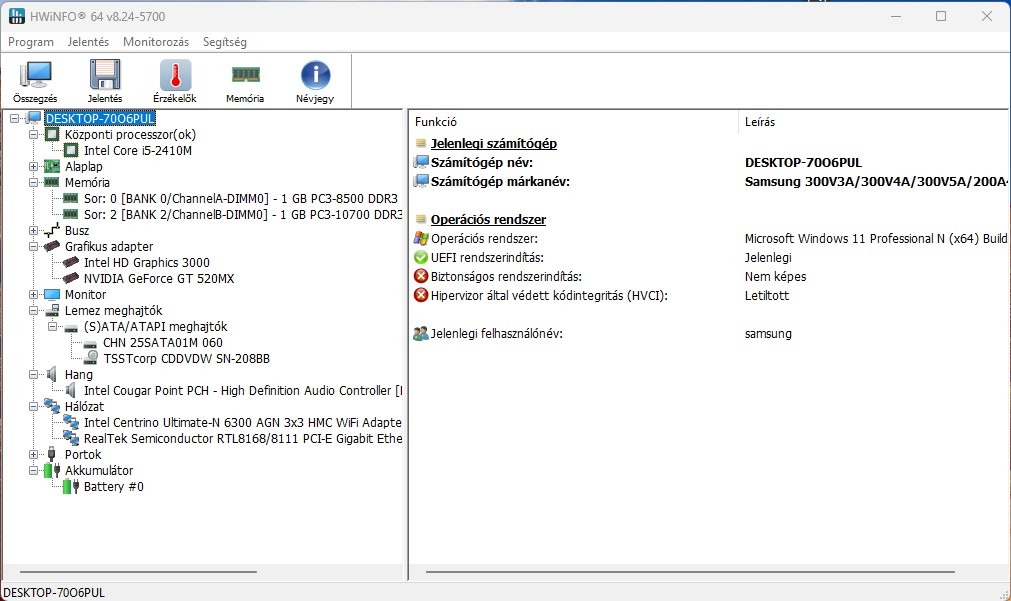Click the optical drive icon beside TSSTcorp CDDVDW
The height and width of the screenshot is (601, 1011).
(92, 359)
